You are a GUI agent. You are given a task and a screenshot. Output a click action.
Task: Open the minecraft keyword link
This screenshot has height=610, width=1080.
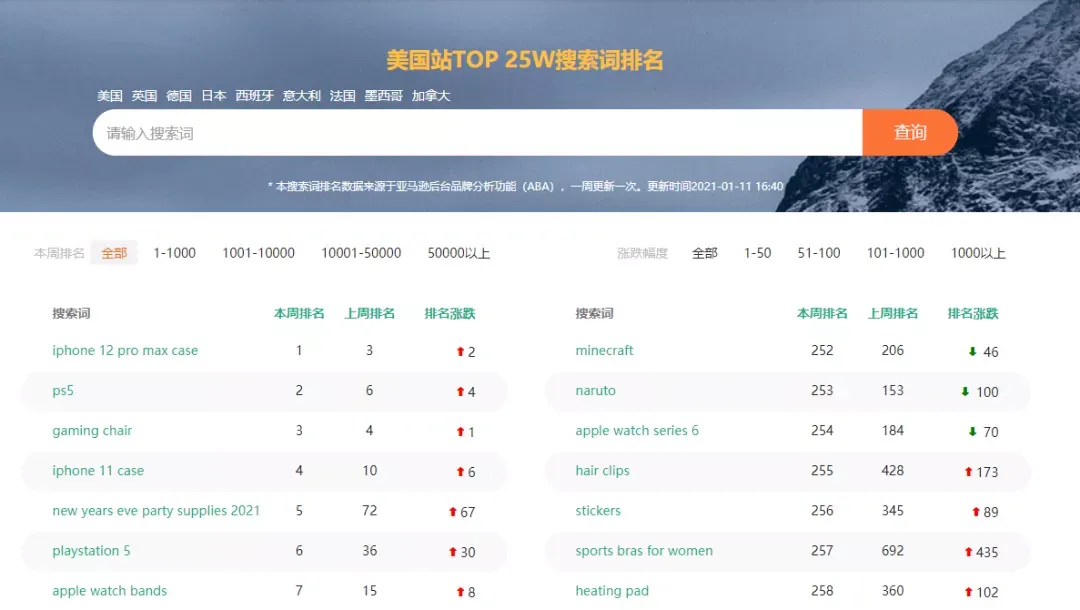tap(604, 350)
